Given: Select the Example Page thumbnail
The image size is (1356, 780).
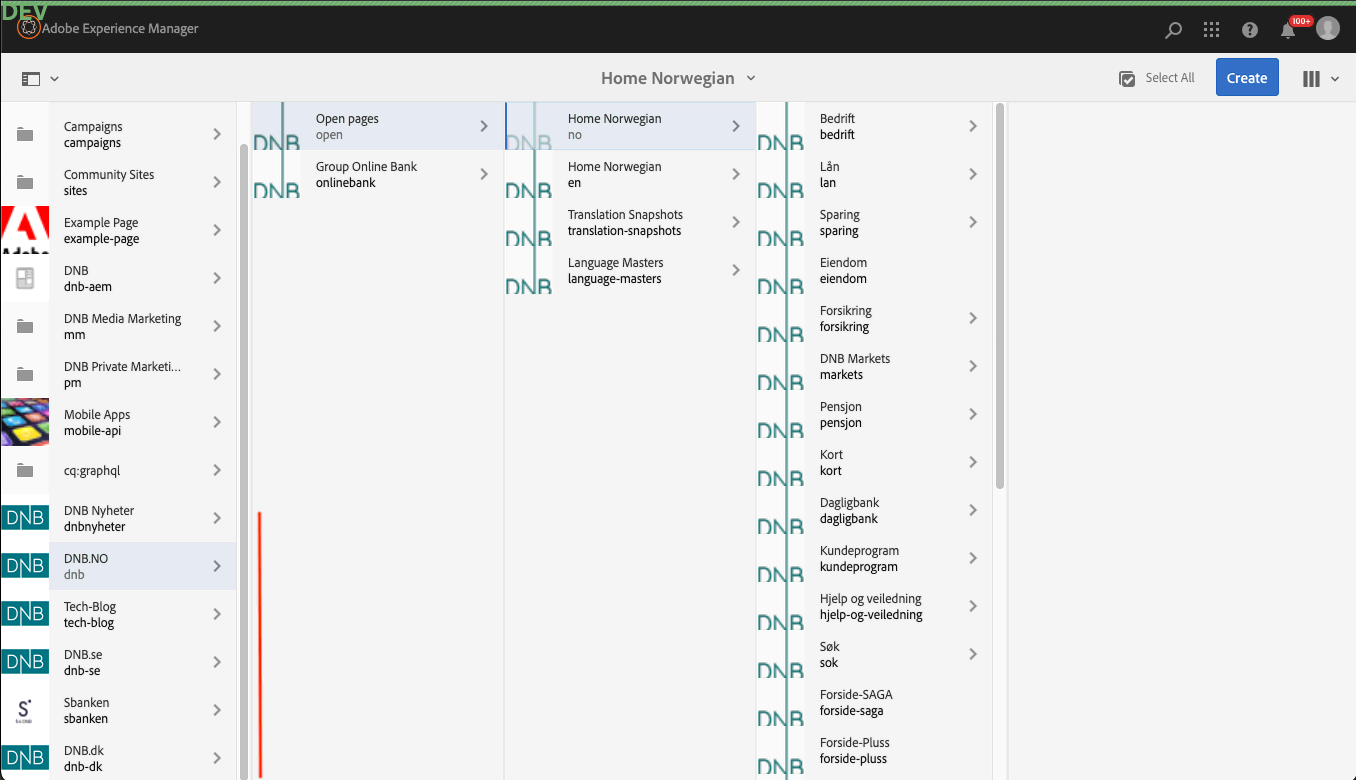Looking at the screenshot, I should [25, 231].
